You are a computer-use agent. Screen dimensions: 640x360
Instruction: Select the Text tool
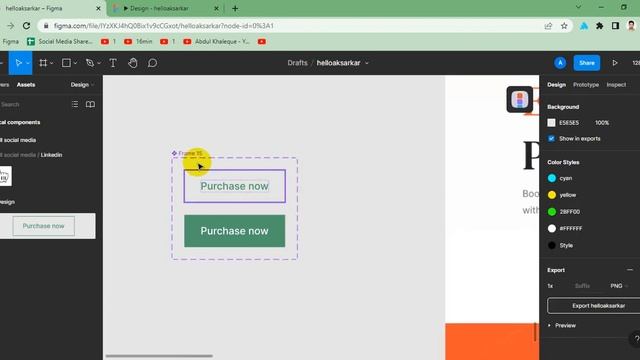click(x=113, y=63)
